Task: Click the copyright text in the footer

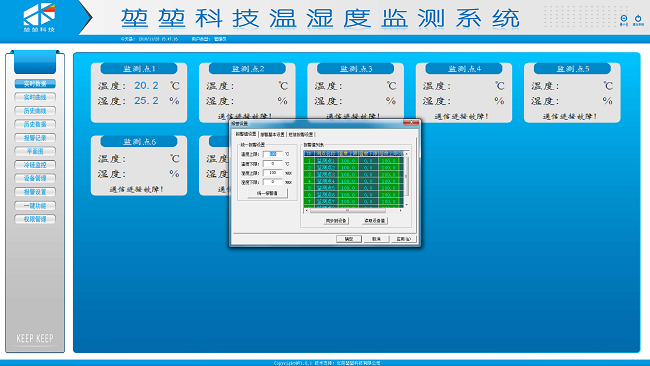Action: [x=327, y=363]
